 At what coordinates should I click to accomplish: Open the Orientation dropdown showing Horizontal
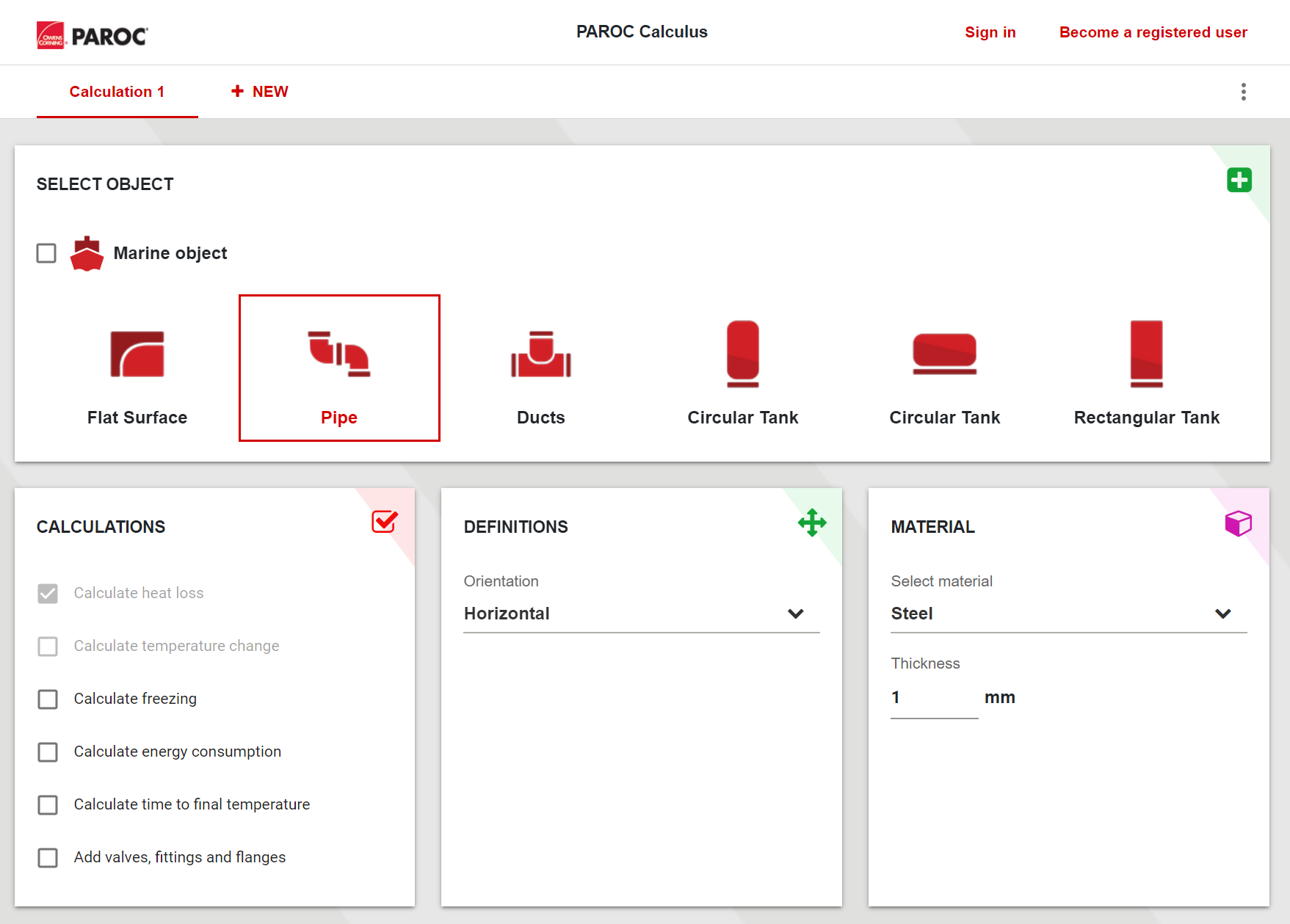pyautogui.click(x=641, y=614)
